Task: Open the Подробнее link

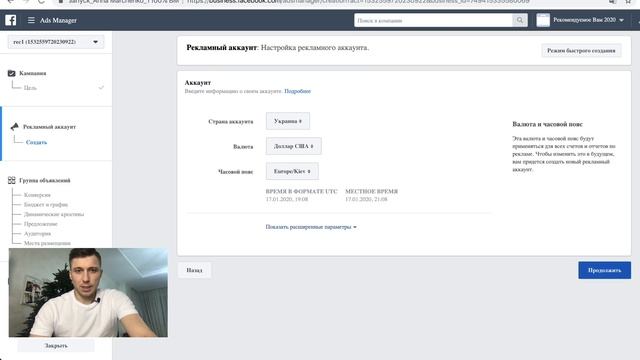Action: pos(298,91)
